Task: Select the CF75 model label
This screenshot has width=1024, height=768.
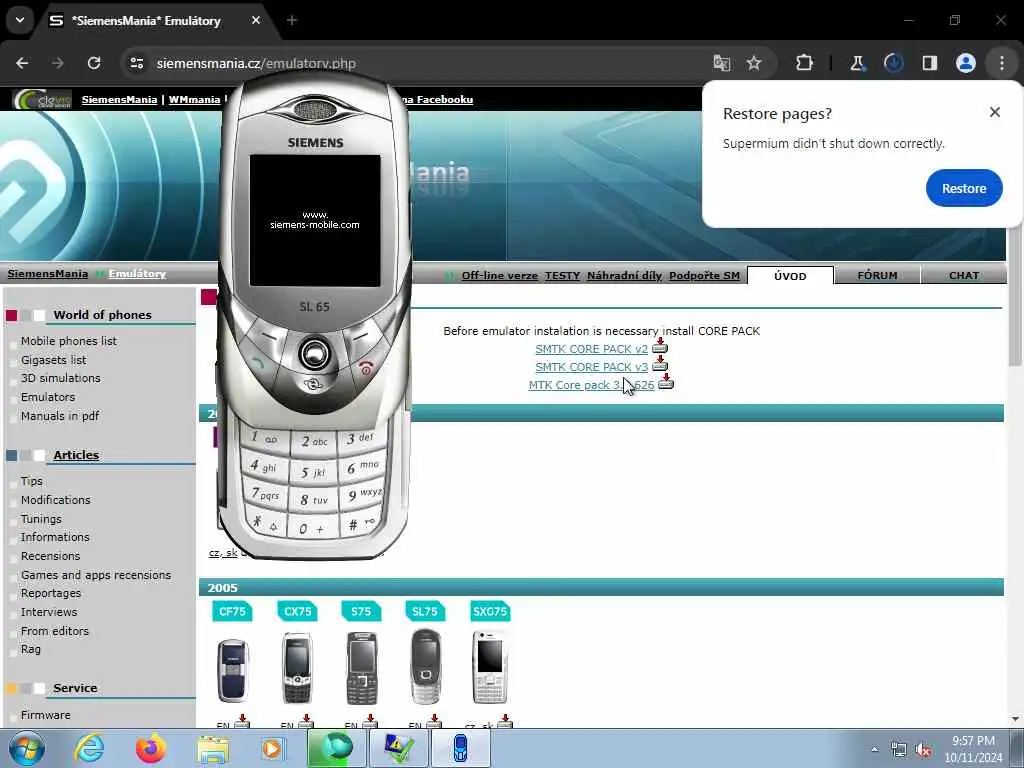Action: (x=232, y=611)
